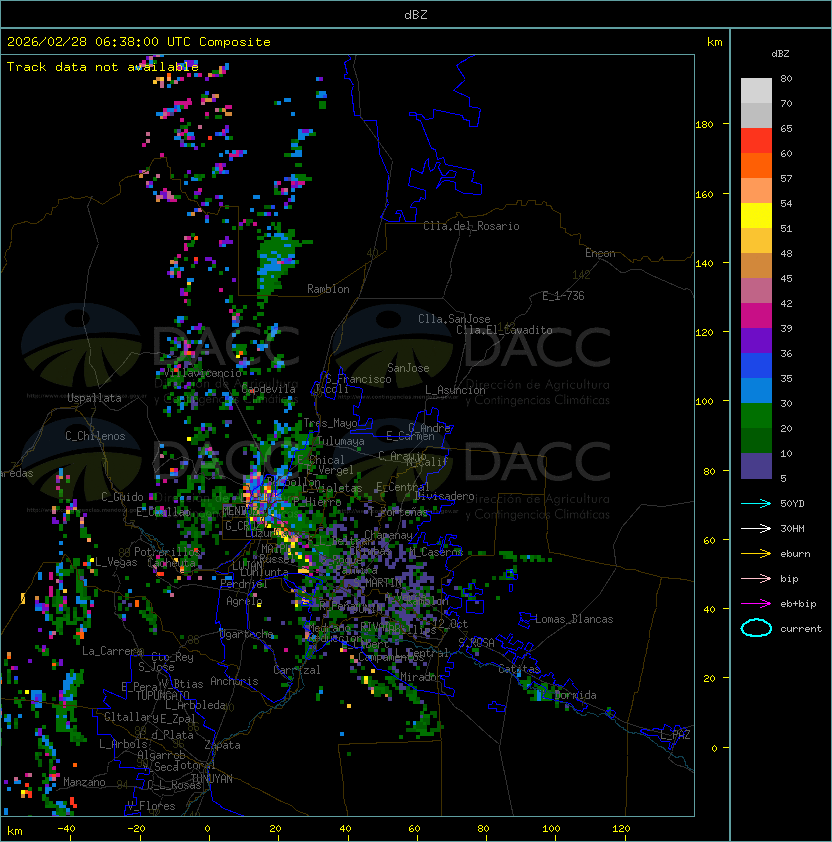This screenshot has width=832, height=842.
Task: Click the 'Lomas_Blancas' map label
Action: pyautogui.click(x=574, y=619)
